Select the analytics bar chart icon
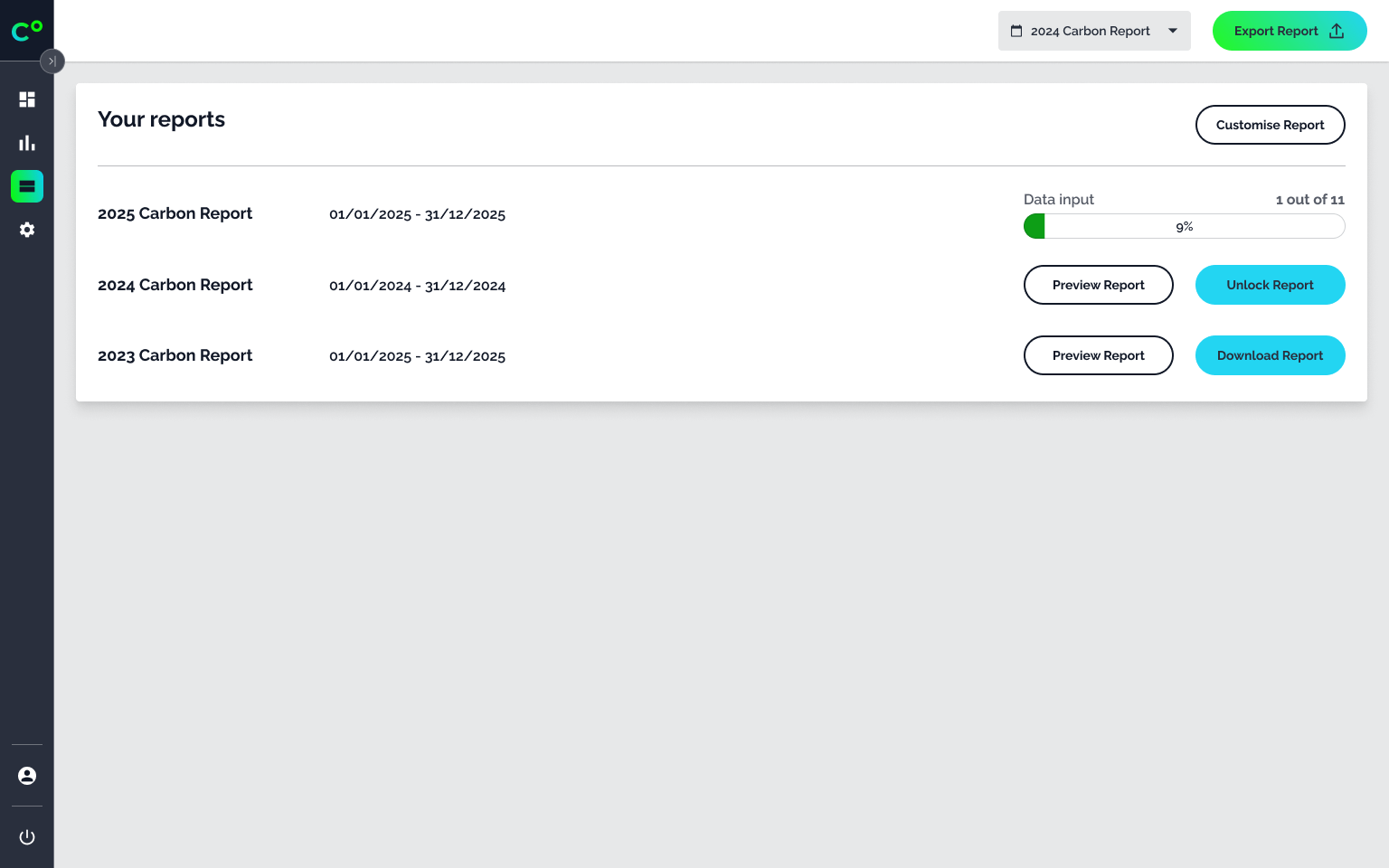 point(26,143)
